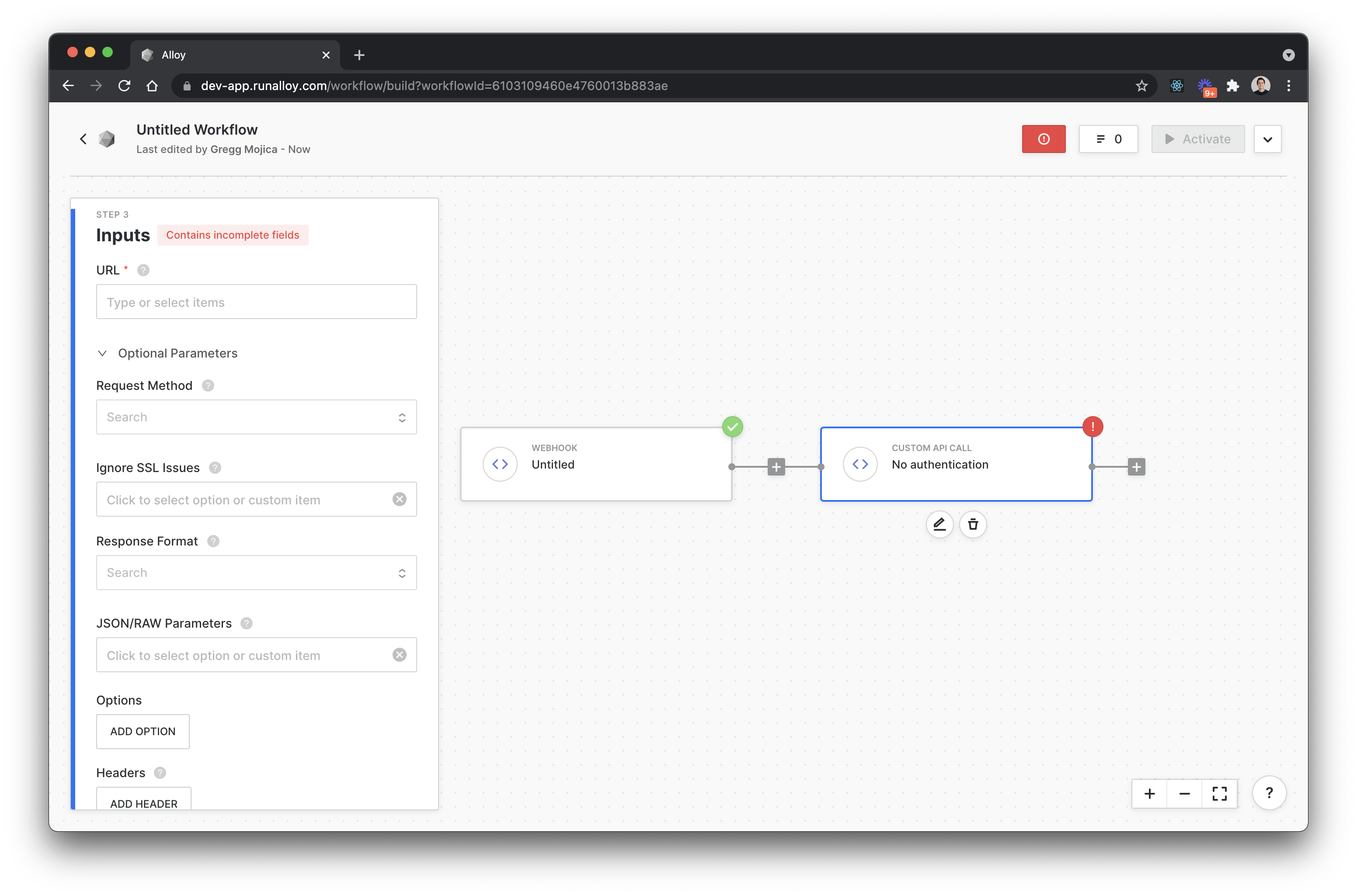The width and height of the screenshot is (1357, 896).
Task: Clear the JSON/RAW Parameters field
Action: (x=400, y=655)
